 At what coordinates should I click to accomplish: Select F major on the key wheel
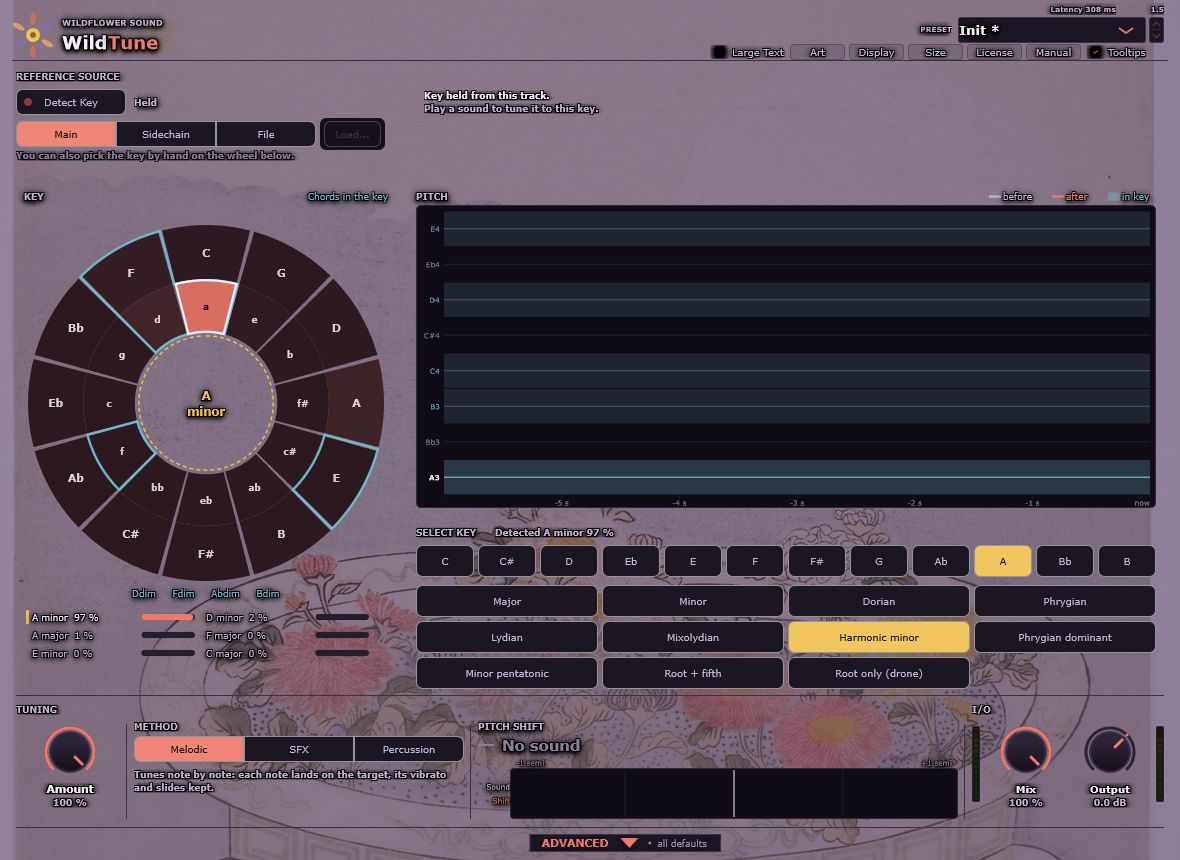click(x=131, y=273)
